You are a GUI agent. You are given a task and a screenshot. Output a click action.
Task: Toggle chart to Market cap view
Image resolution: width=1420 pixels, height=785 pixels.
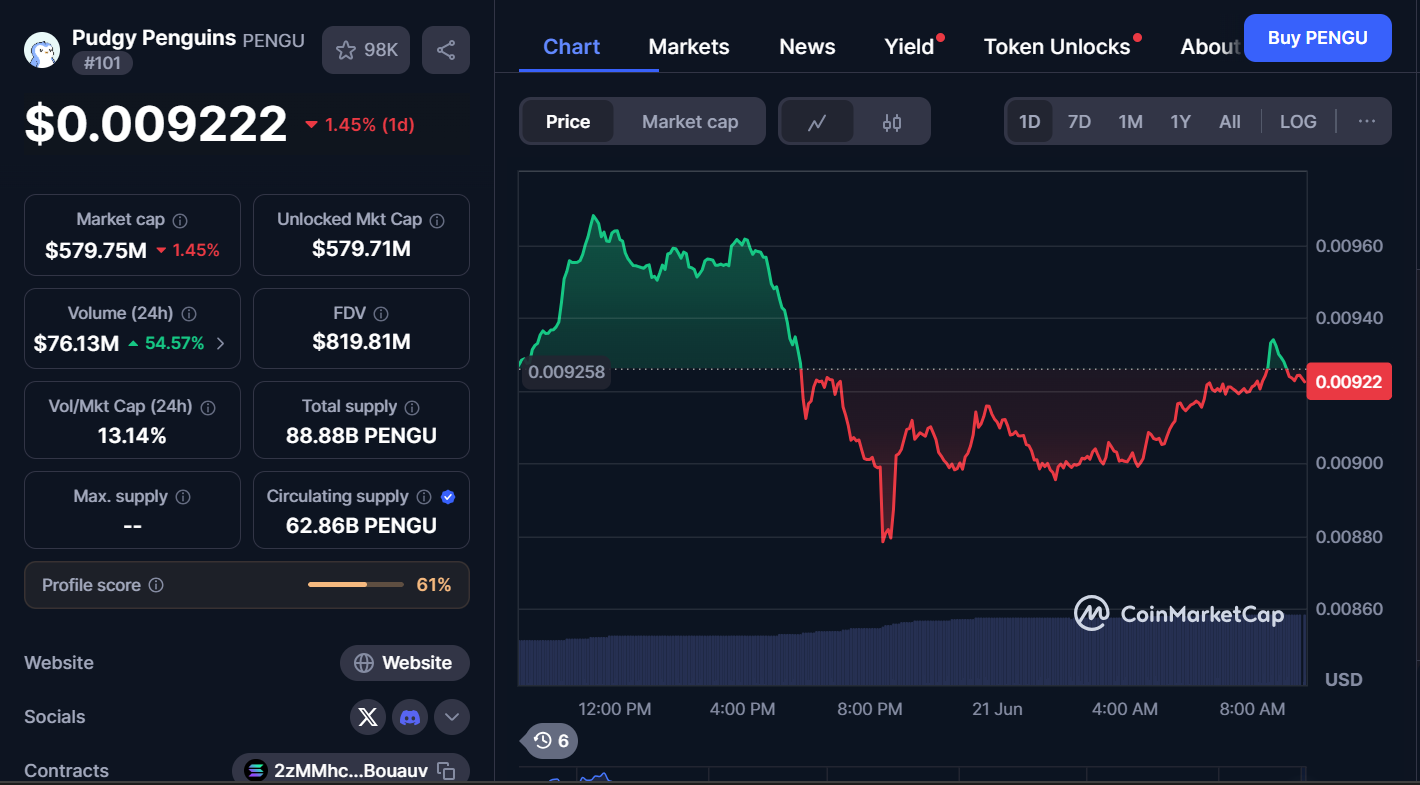tap(690, 122)
